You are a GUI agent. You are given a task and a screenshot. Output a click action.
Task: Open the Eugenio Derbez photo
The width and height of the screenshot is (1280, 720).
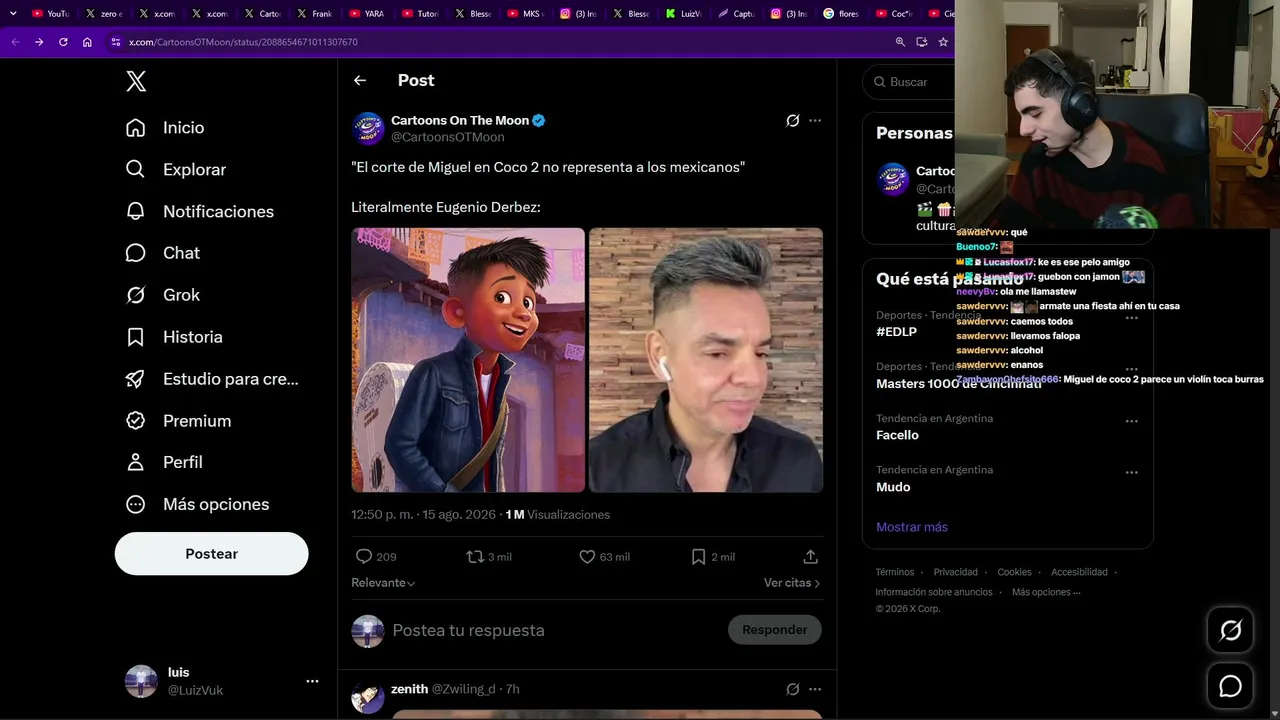tap(706, 360)
